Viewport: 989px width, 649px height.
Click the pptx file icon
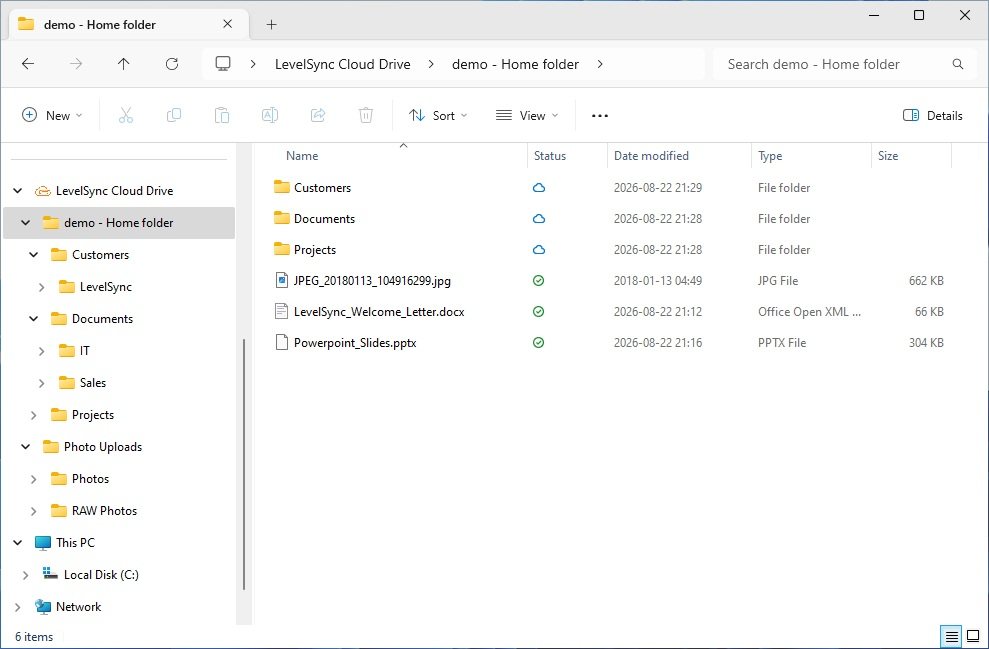point(281,342)
